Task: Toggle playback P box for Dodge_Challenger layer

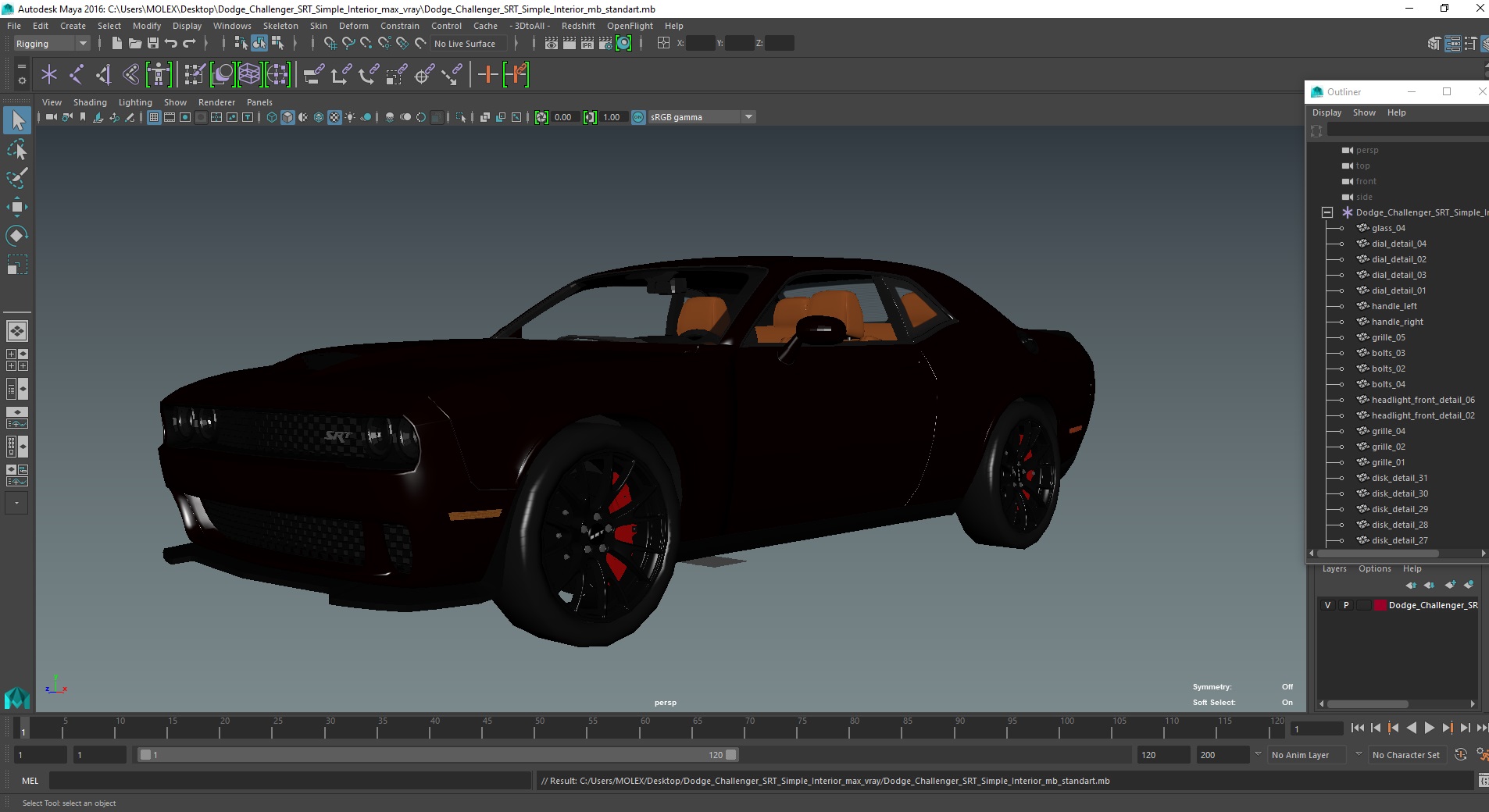Action: pos(1346,605)
